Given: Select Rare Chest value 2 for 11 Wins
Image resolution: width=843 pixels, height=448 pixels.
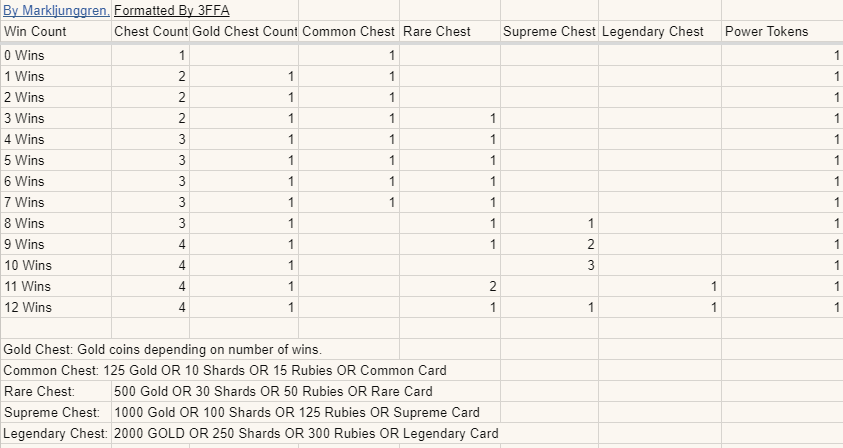Looking at the screenshot, I should click(492, 286).
